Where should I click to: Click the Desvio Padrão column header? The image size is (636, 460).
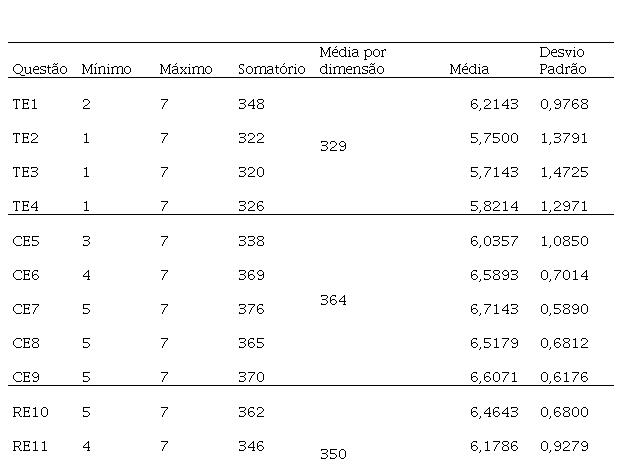[563, 61]
